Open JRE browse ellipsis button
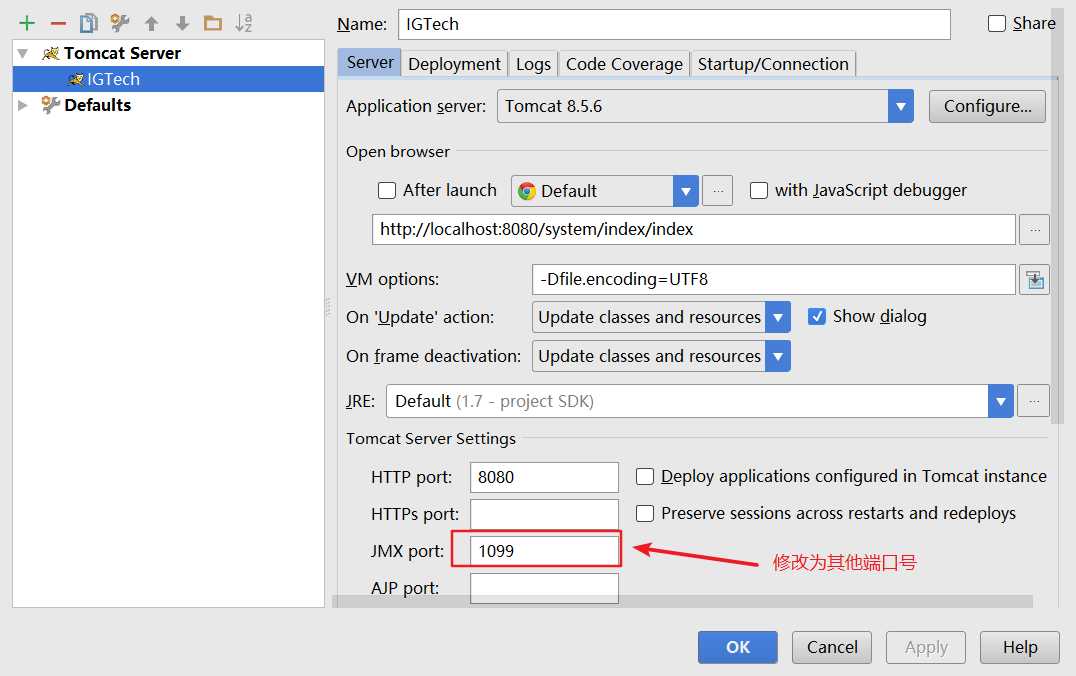This screenshot has height=676, width=1076. (1033, 401)
